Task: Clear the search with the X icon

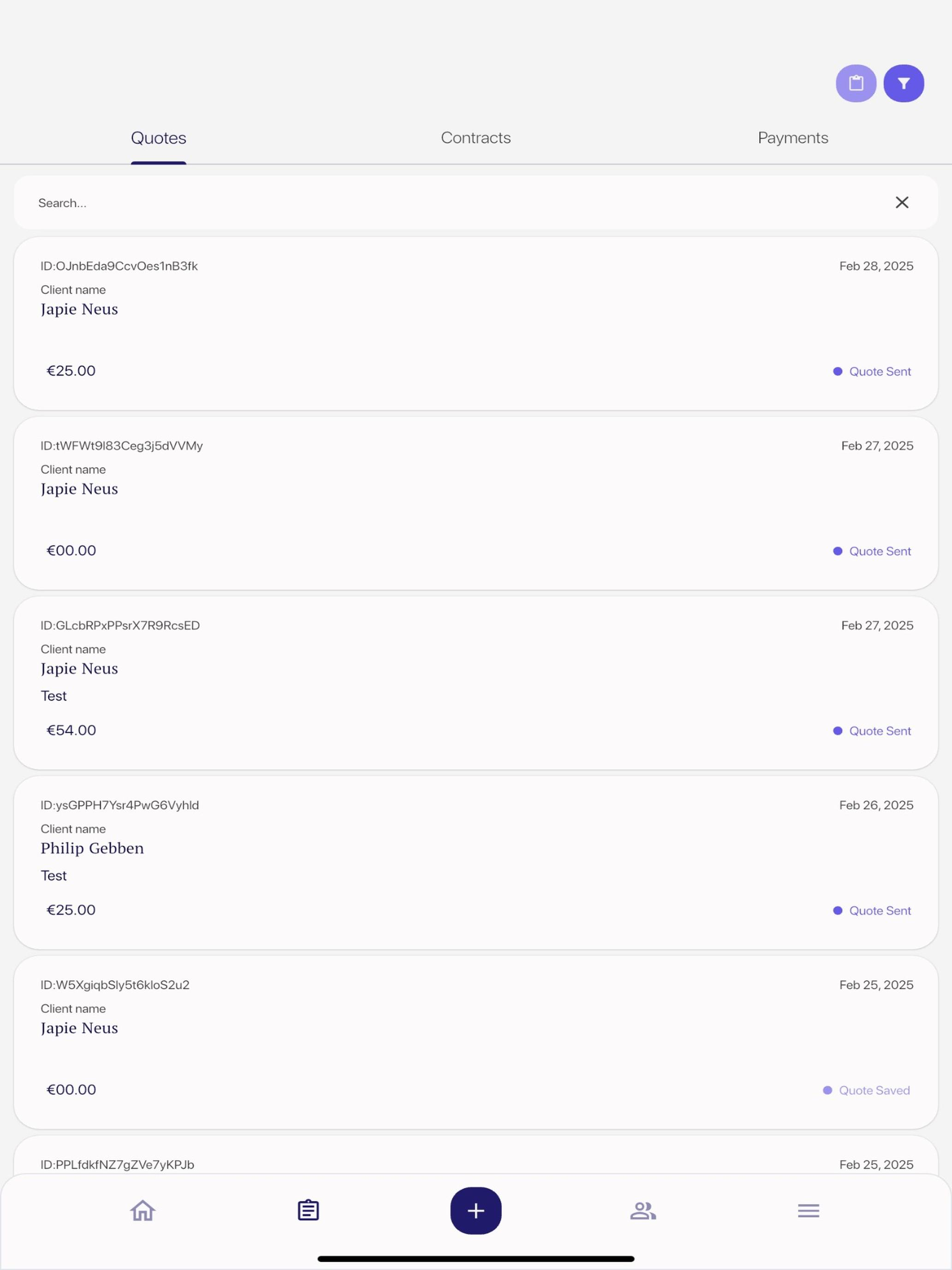Action: pos(902,202)
